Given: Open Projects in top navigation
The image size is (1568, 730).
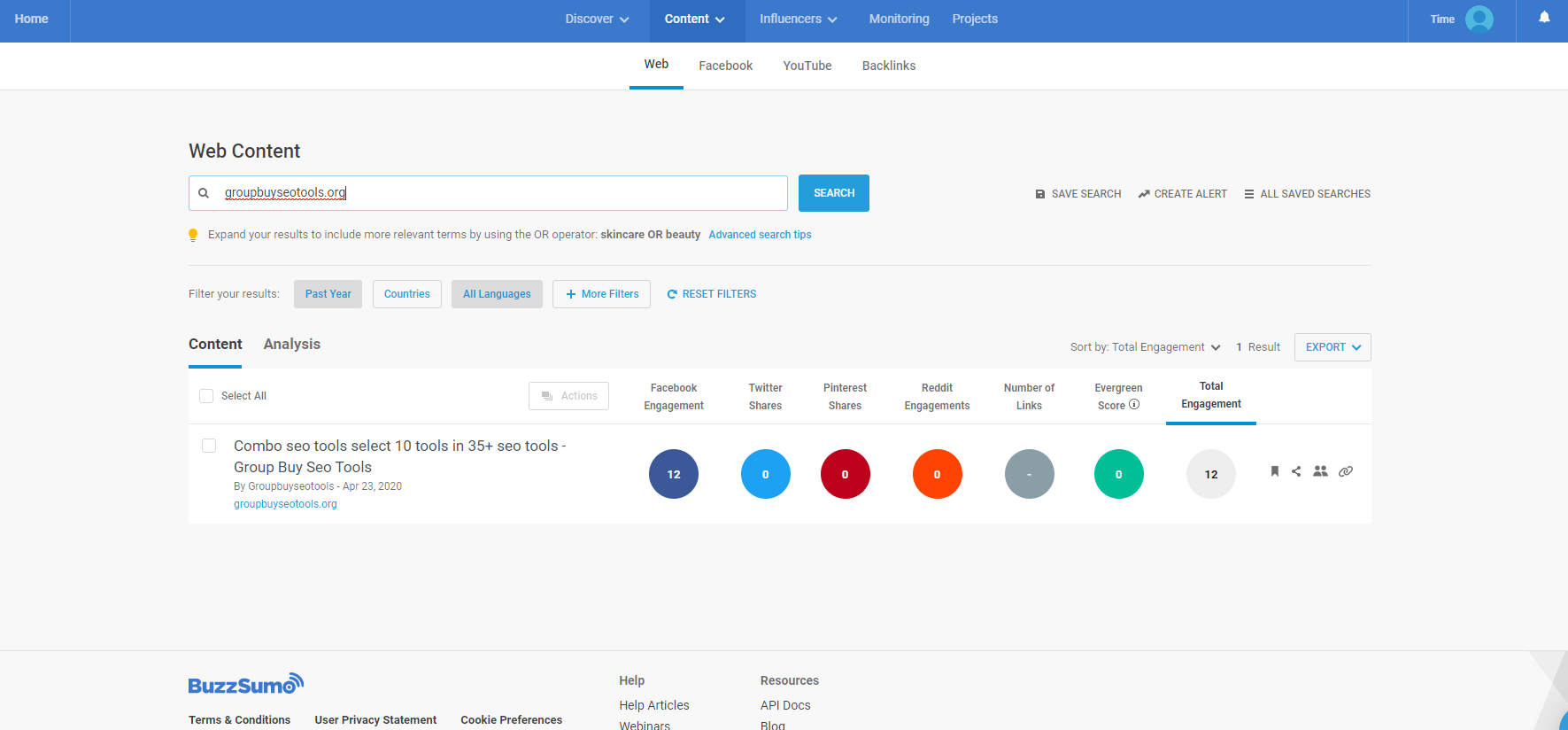Looking at the screenshot, I should (x=975, y=19).
